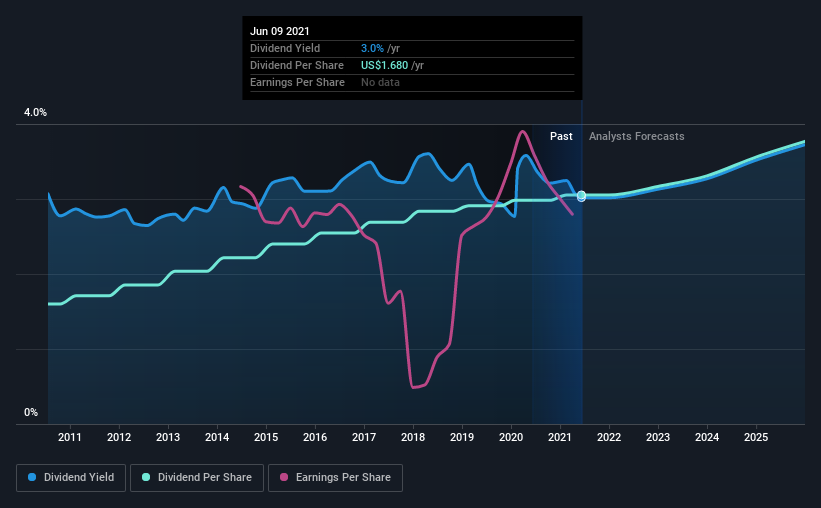
Task: Click the 4.0% y-axis label
Action: (x=35, y=113)
